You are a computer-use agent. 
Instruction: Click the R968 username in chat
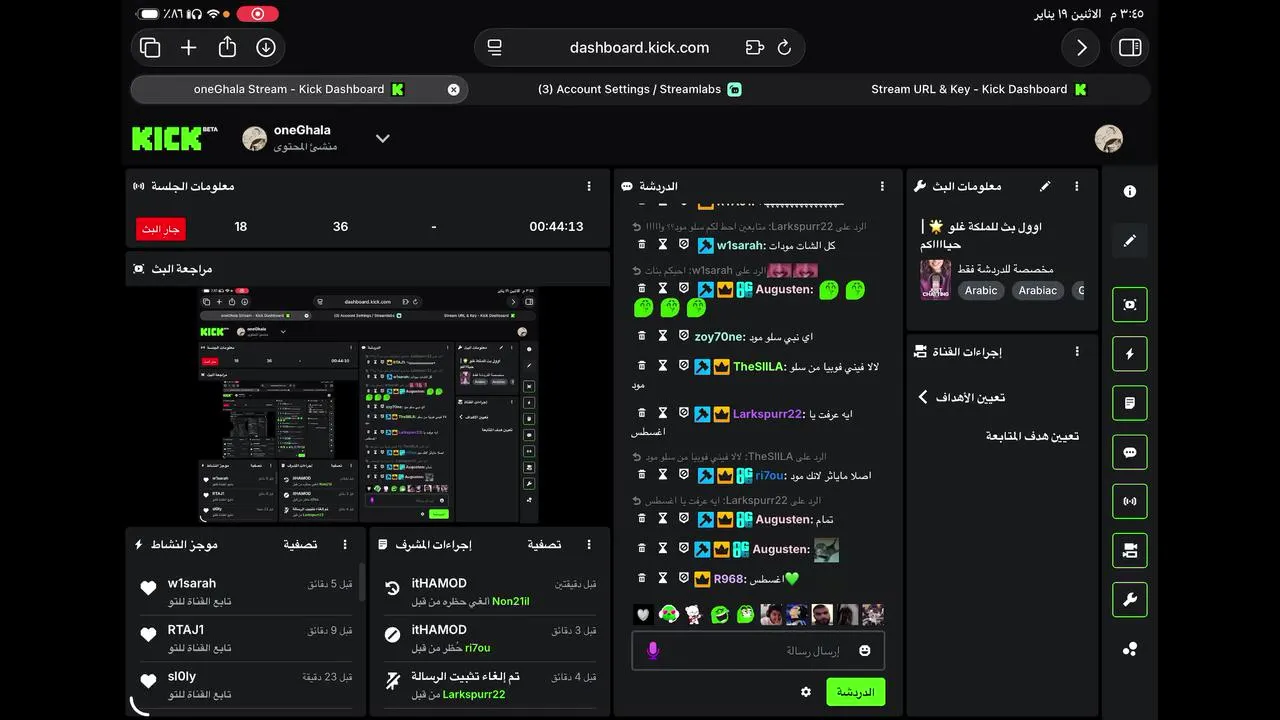pyautogui.click(x=729, y=579)
